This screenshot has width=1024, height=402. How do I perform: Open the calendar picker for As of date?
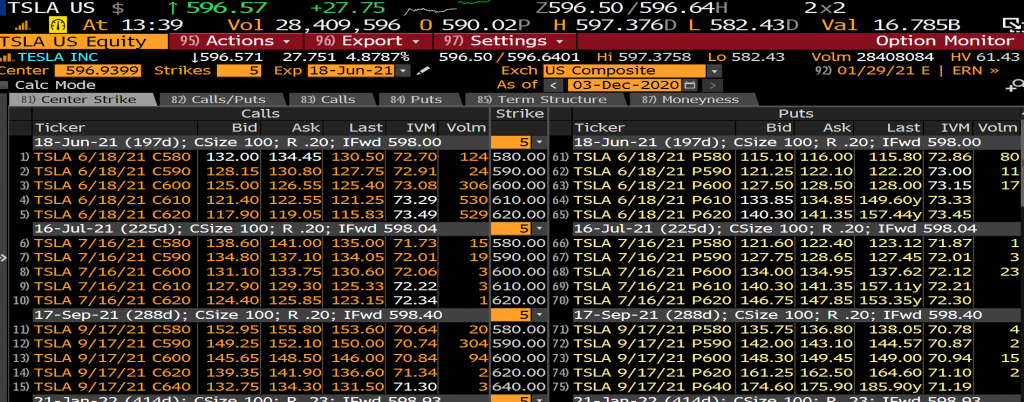point(690,85)
